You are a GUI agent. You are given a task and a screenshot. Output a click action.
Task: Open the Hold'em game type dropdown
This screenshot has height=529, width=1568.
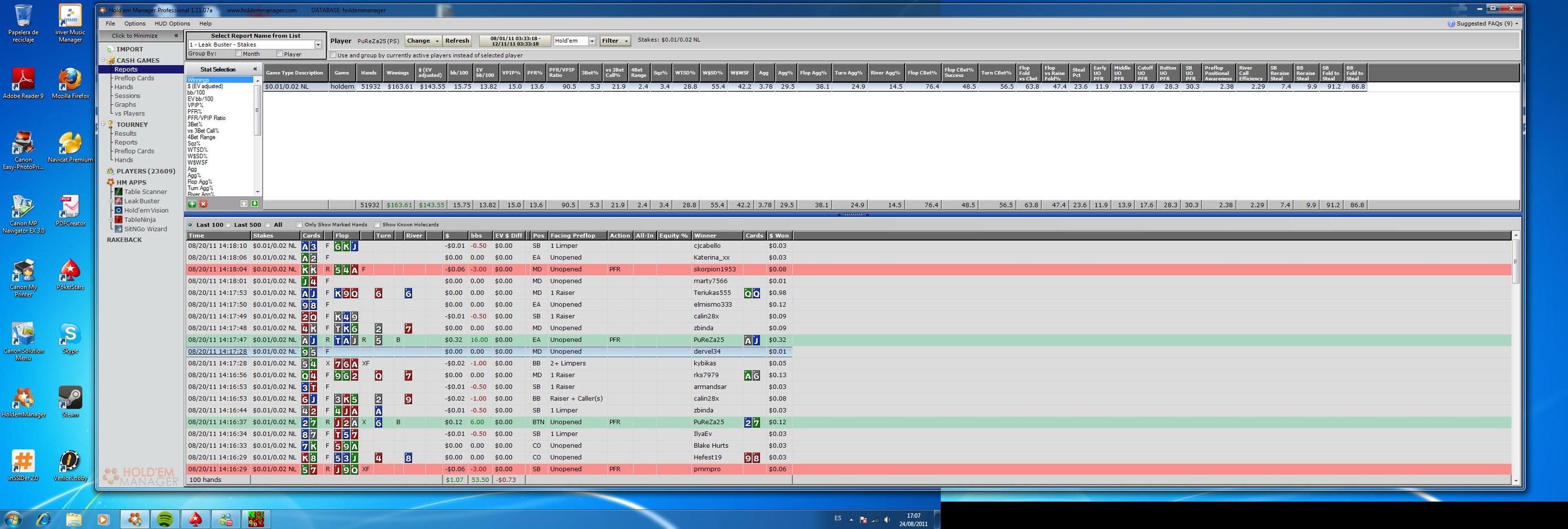pos(591,41)
